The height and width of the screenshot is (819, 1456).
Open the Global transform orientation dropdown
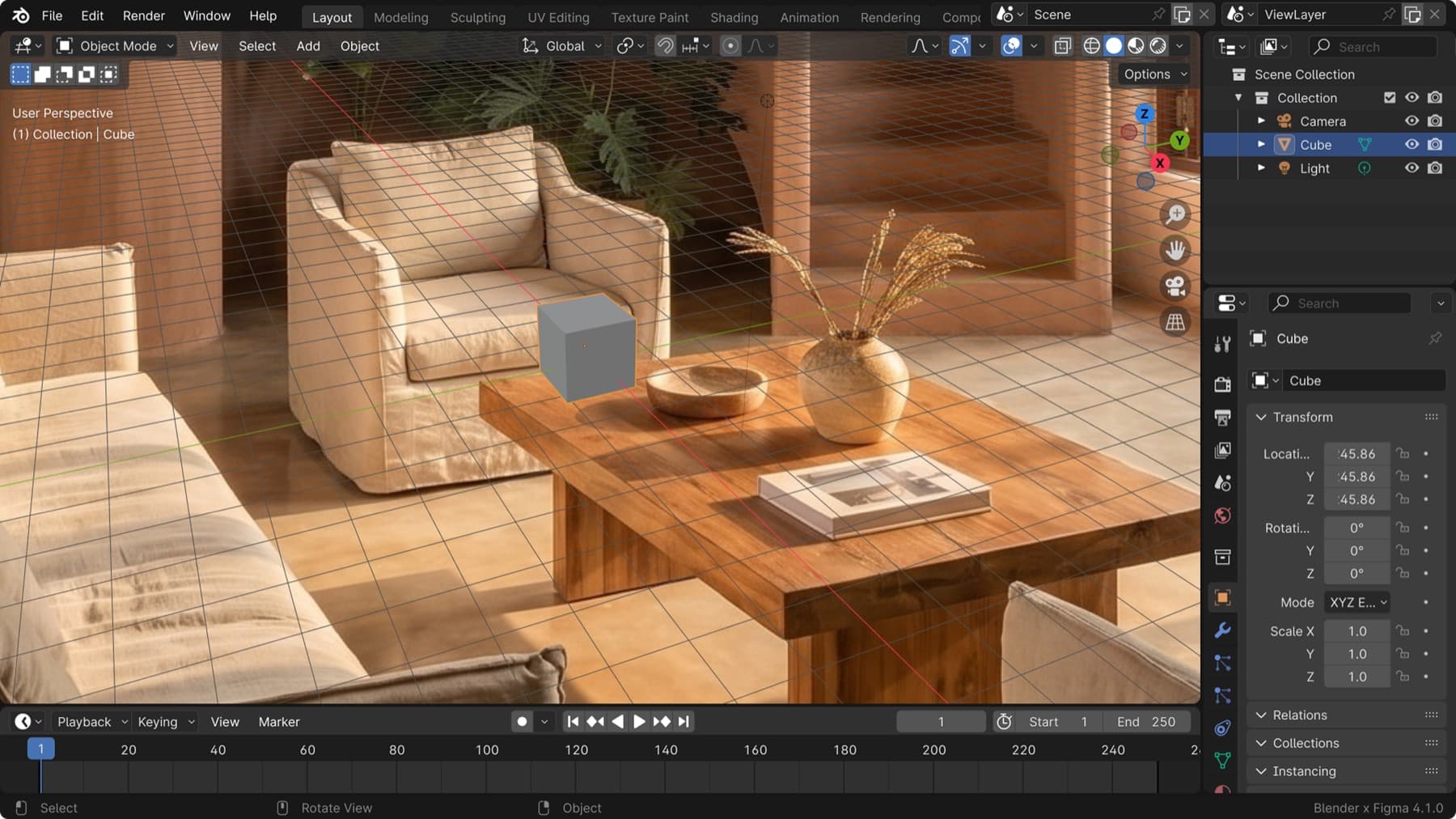click(x=563, y=46)
